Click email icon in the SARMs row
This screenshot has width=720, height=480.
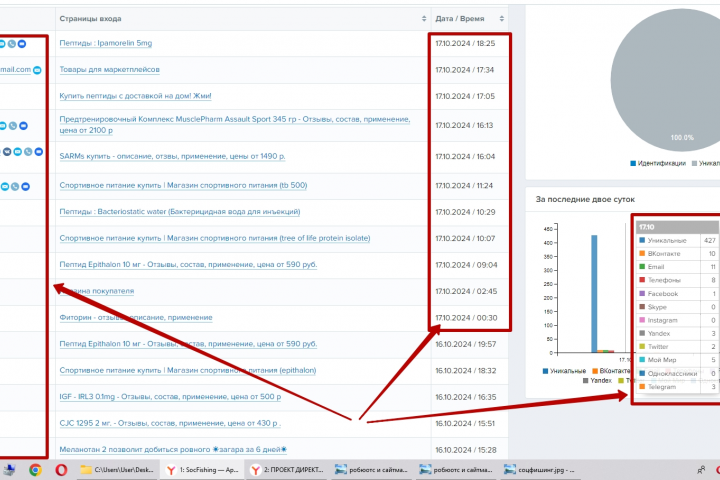[17, 152]
